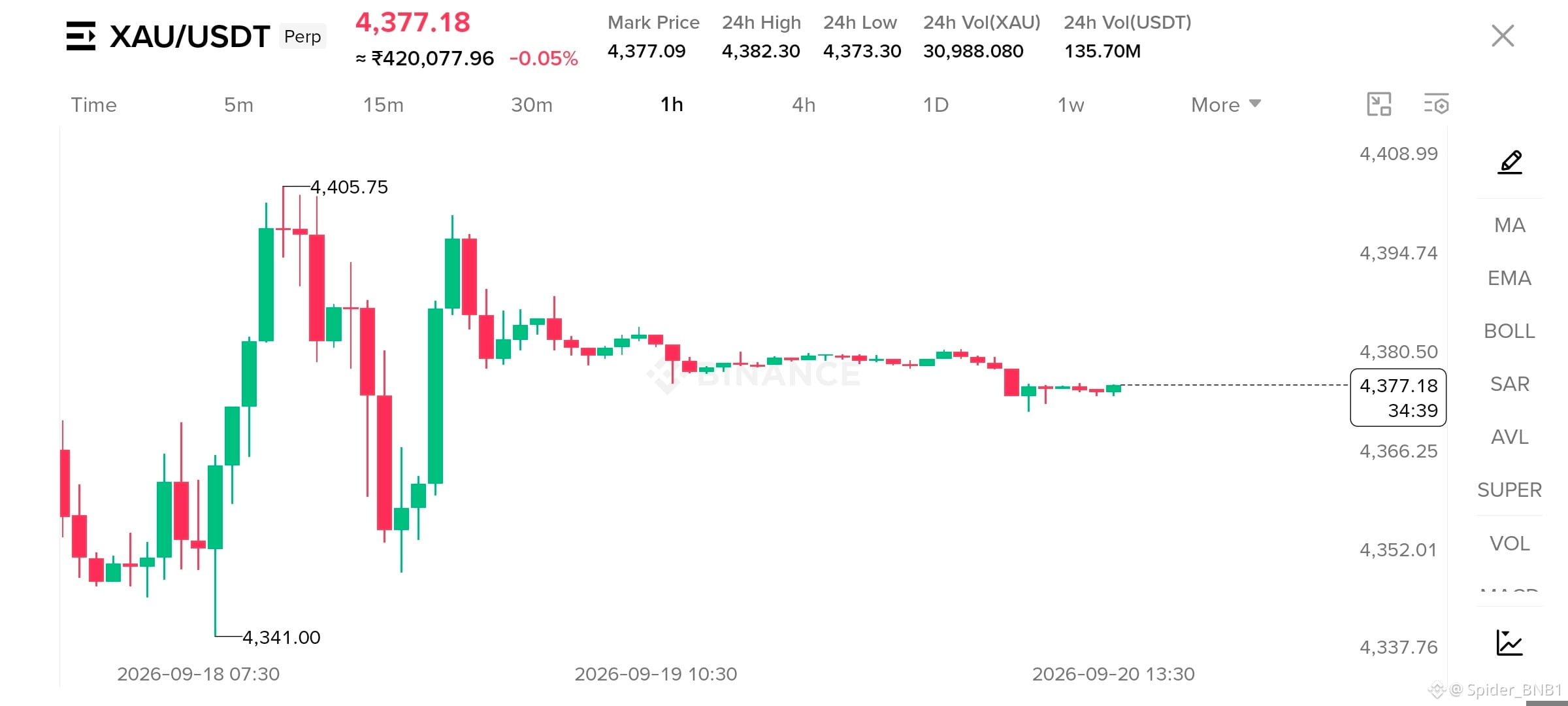Toggle the BOLL indicator

pyautogui.click(x=1510, y=331)
